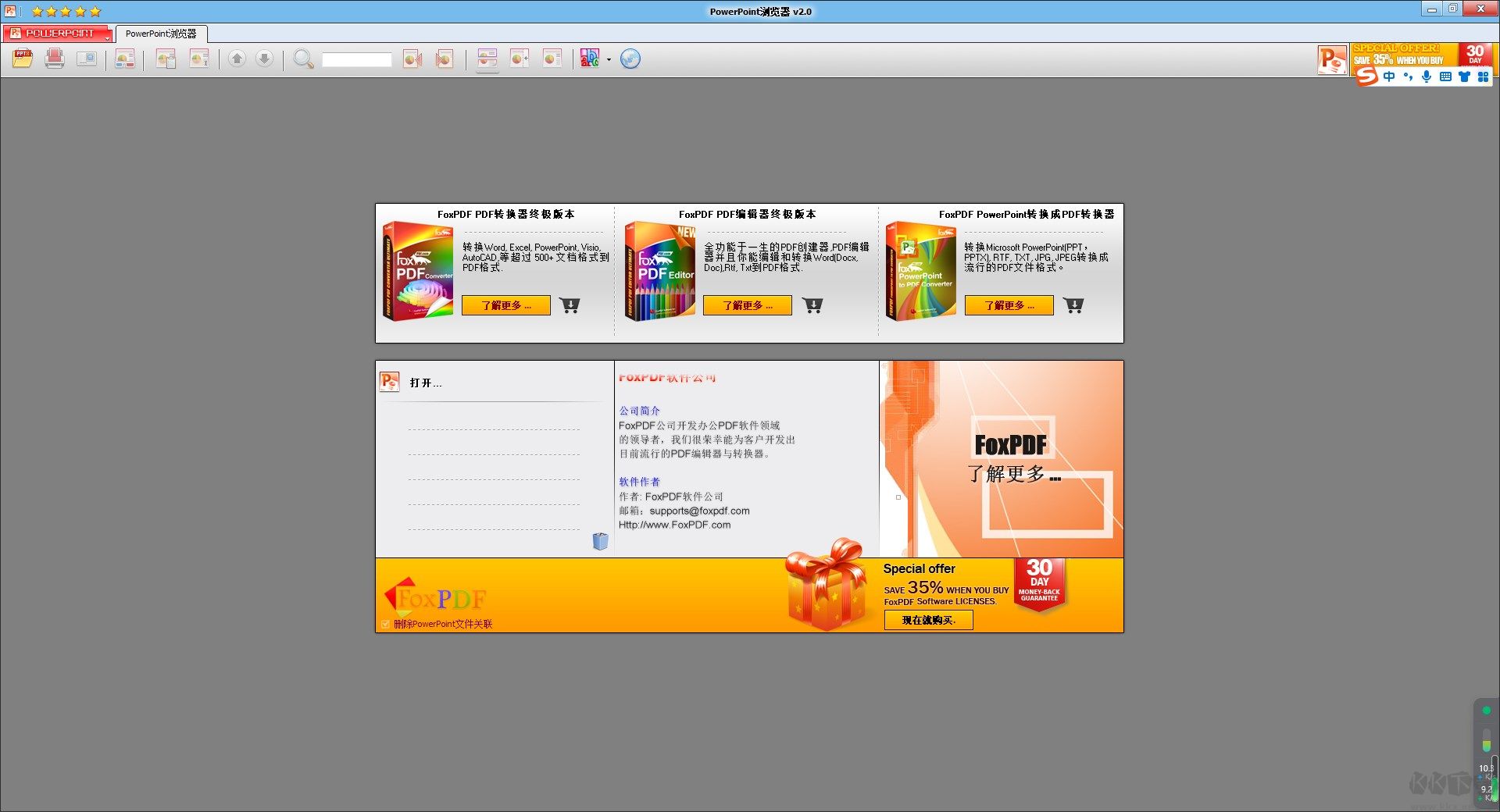
Task: Activate the magnifier search icon
Action: [x=303, y=59]
